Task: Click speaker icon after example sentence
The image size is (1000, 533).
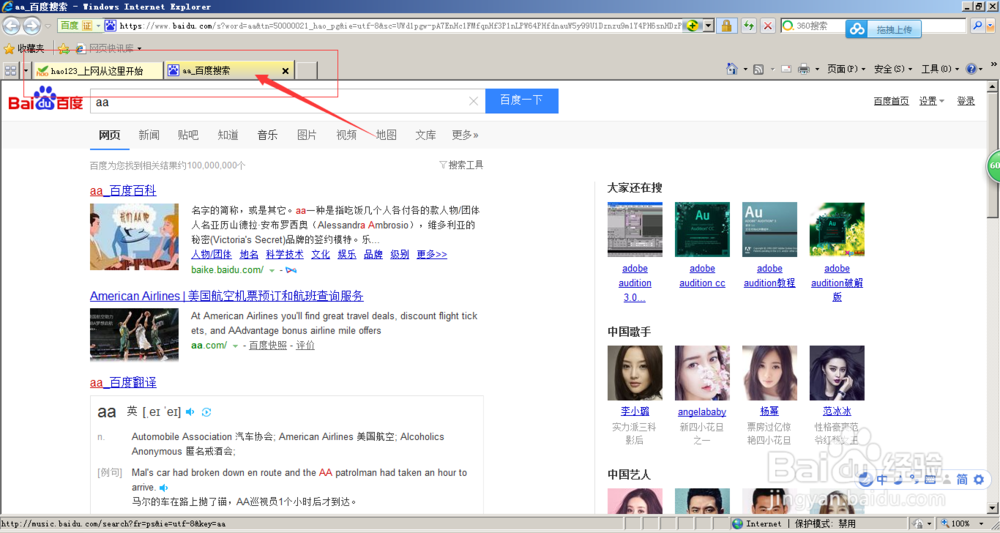Action: [164, 488]
